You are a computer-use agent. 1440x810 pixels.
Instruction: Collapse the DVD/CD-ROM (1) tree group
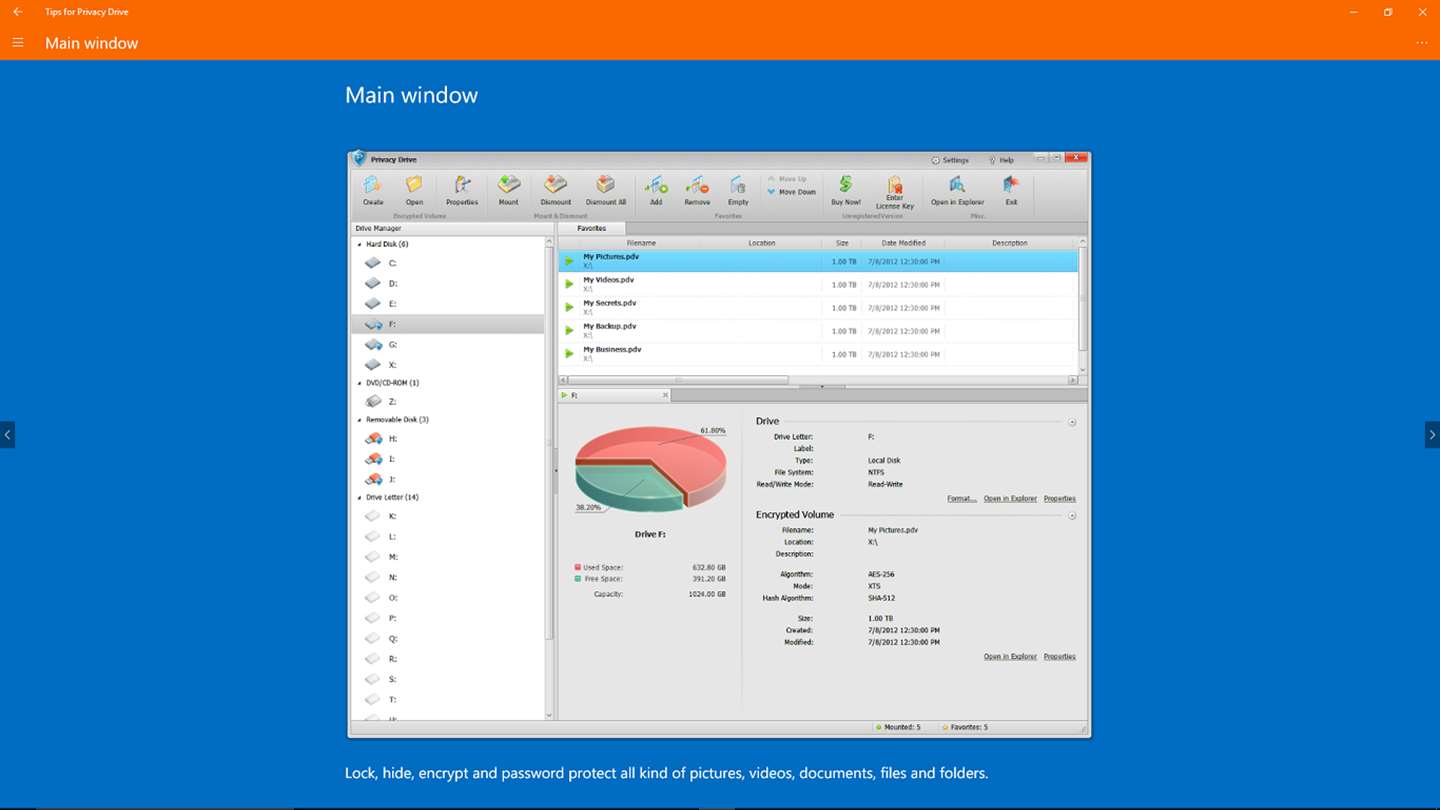(x=360, y=383)
